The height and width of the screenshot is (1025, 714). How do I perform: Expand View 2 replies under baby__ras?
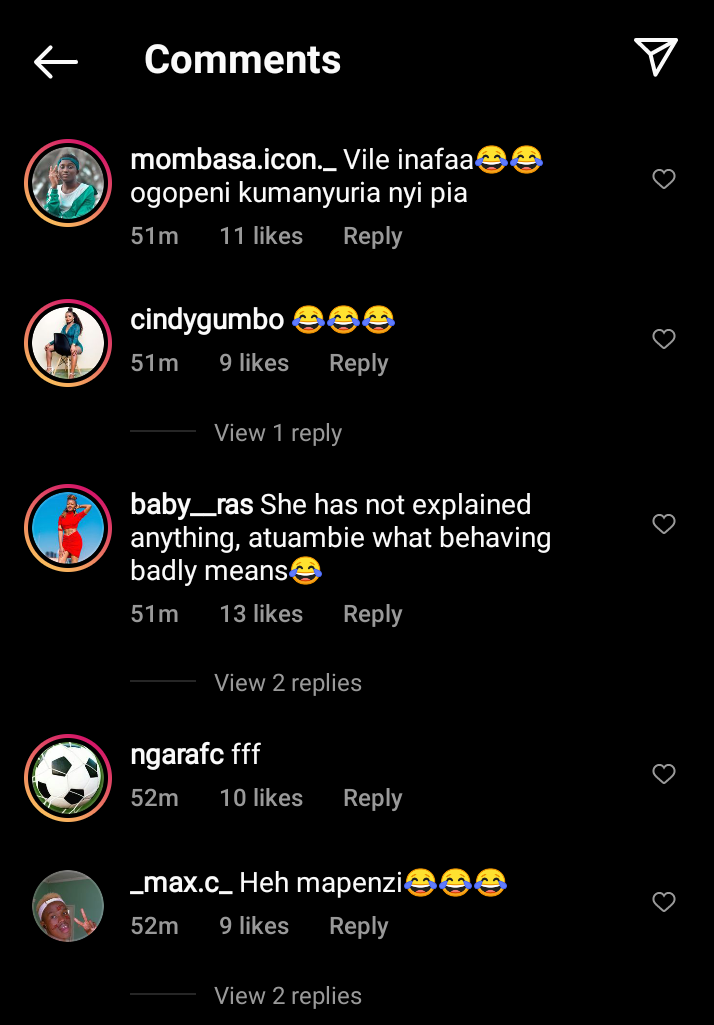288,682
